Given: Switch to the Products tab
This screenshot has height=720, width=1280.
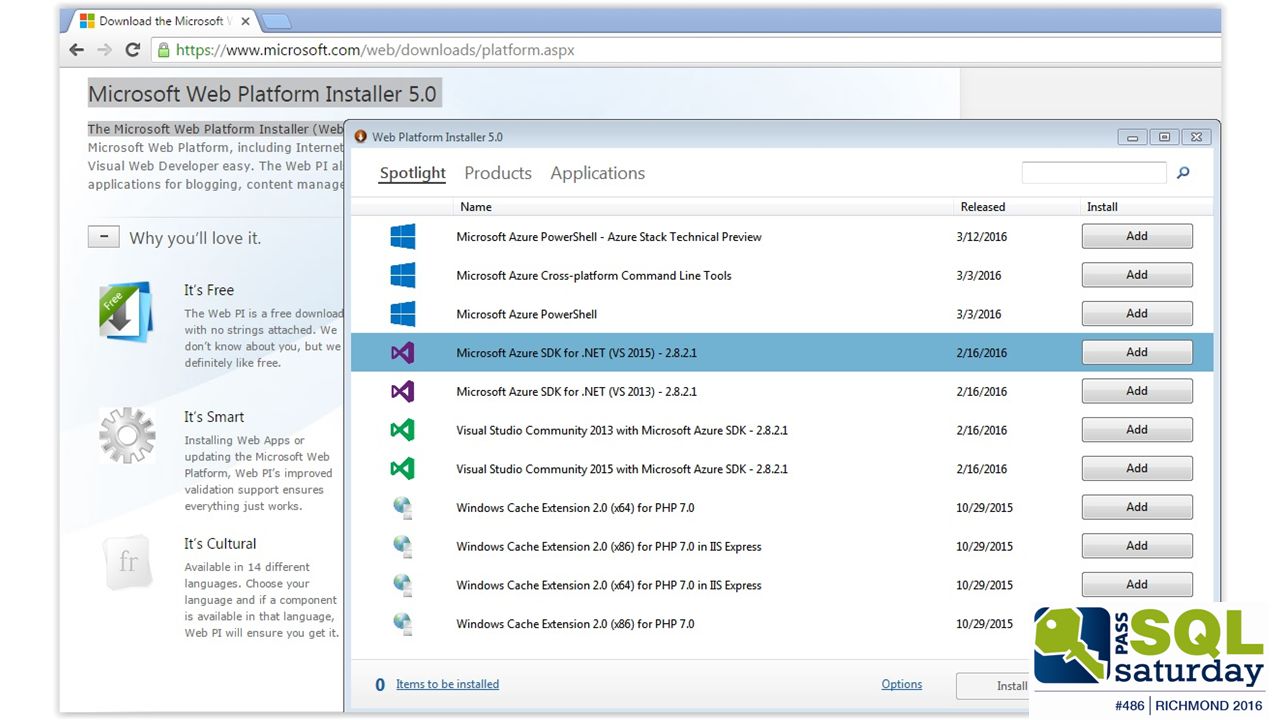Looking at the screenshot, I should (x=498, y=173).
